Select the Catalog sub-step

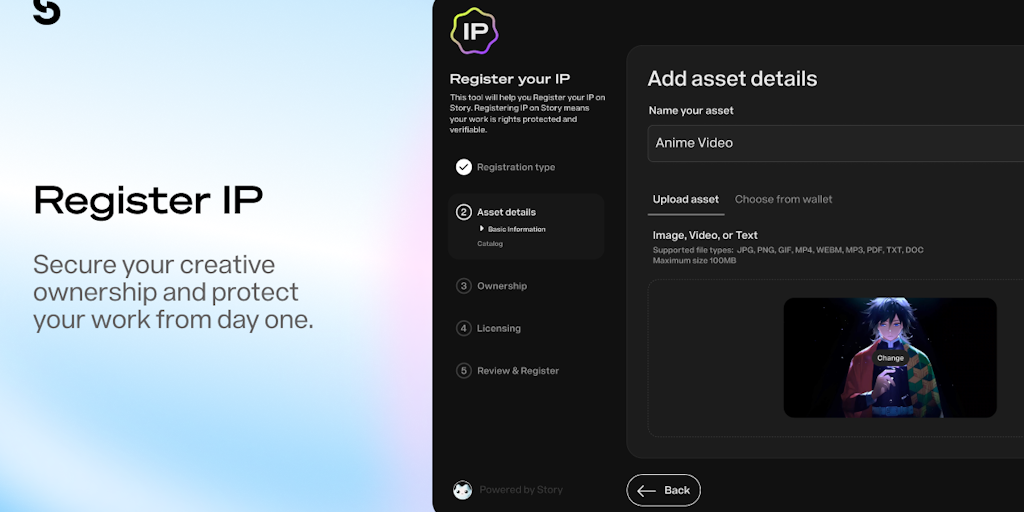tap(490, 244)
